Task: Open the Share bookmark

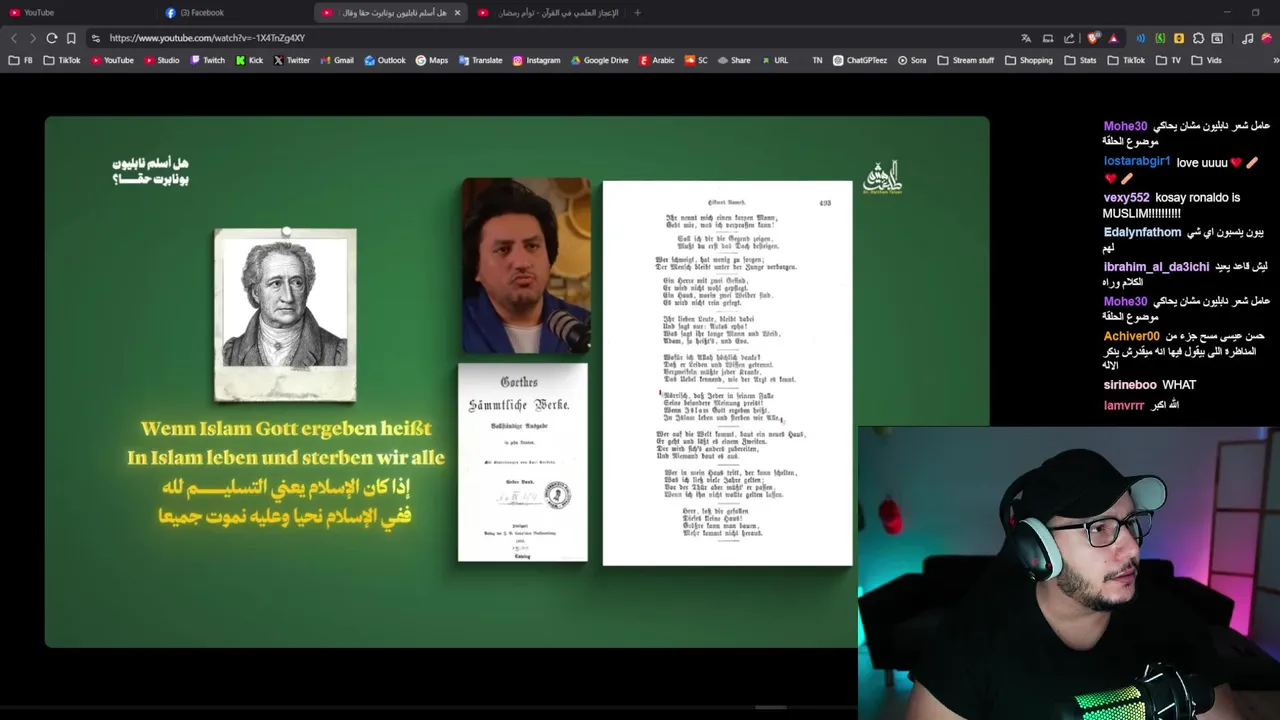Action: [x=734, y=60]
